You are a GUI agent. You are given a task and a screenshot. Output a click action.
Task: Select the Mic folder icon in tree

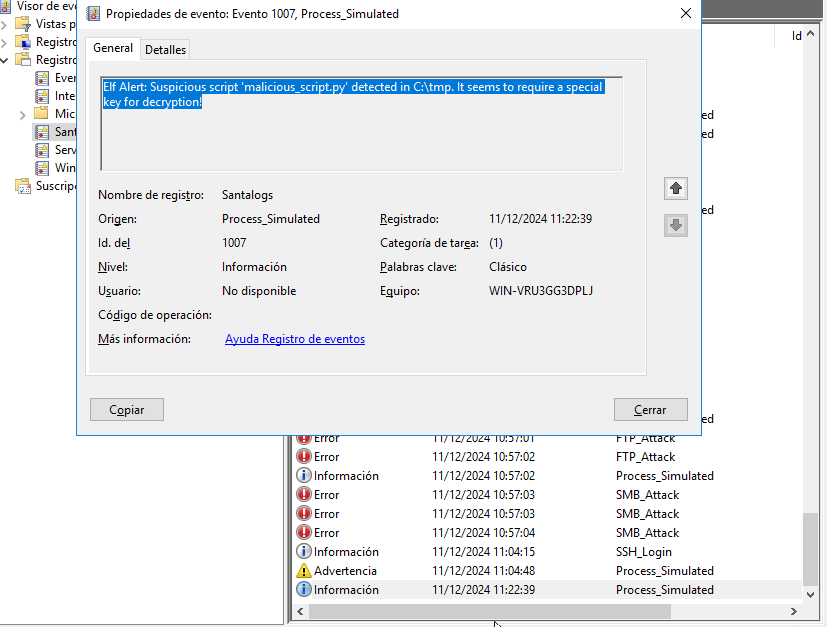[41, 113]
